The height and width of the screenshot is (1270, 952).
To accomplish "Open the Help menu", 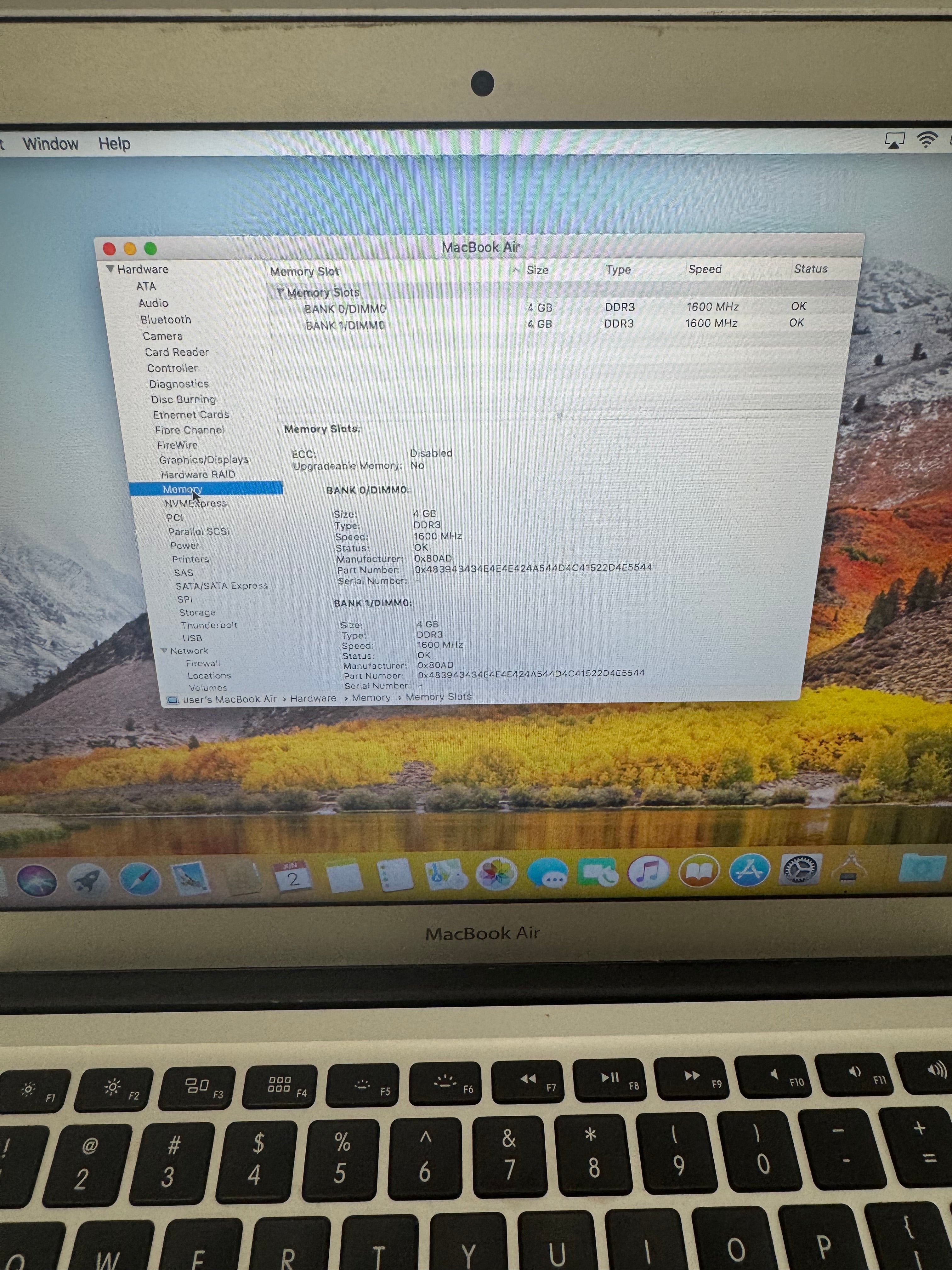I will click(114, 144).
